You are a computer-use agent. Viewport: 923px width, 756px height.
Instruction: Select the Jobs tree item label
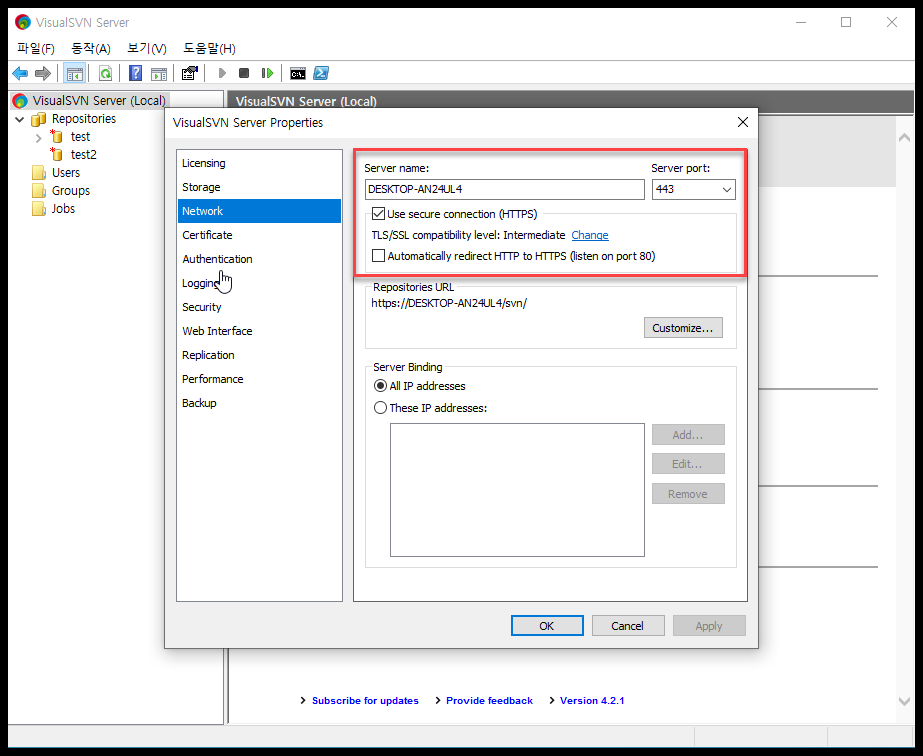click(x=63, y=209)
